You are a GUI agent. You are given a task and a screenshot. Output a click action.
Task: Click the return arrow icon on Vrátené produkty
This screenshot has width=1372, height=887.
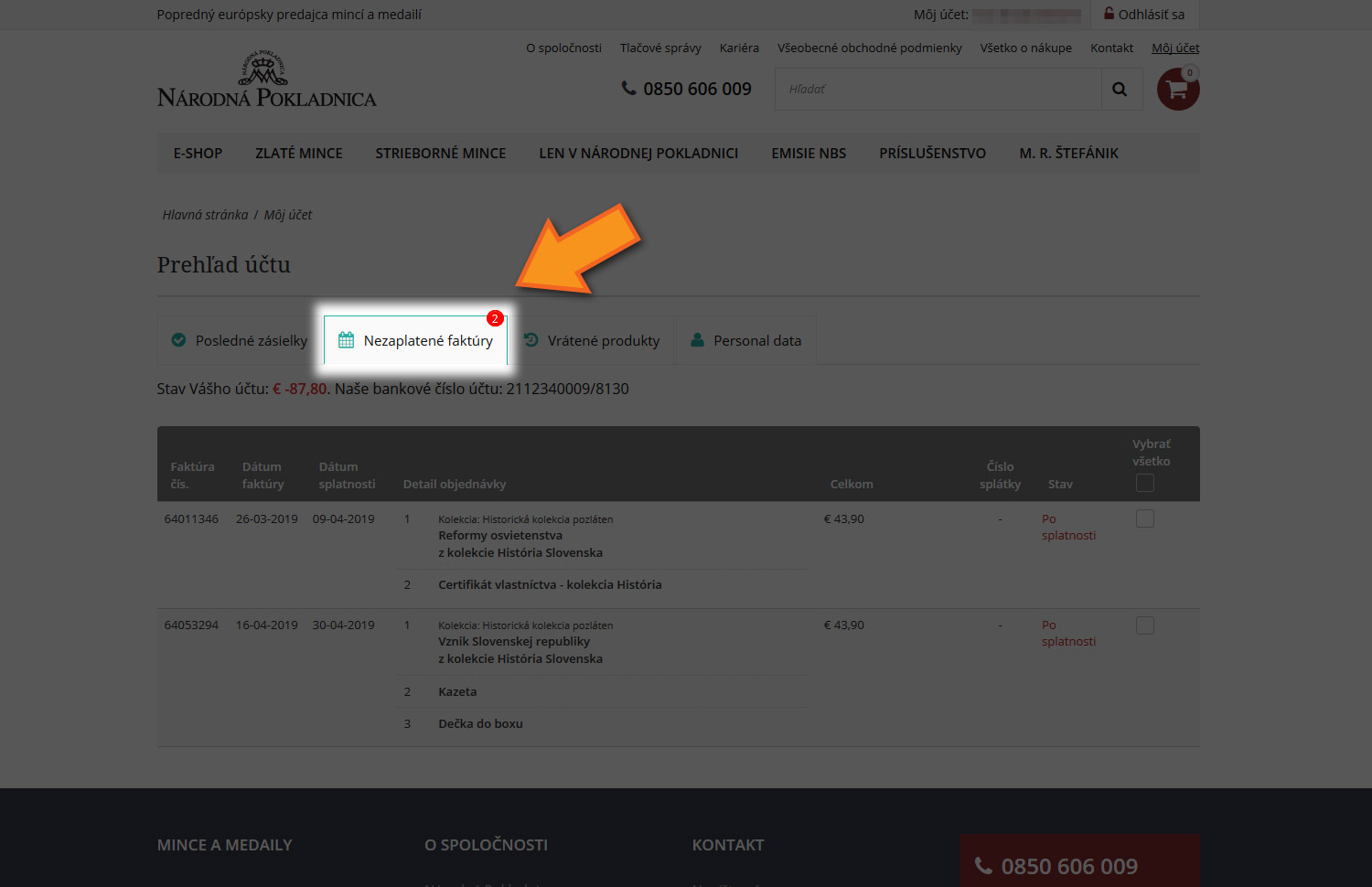(x=531, y=339)
